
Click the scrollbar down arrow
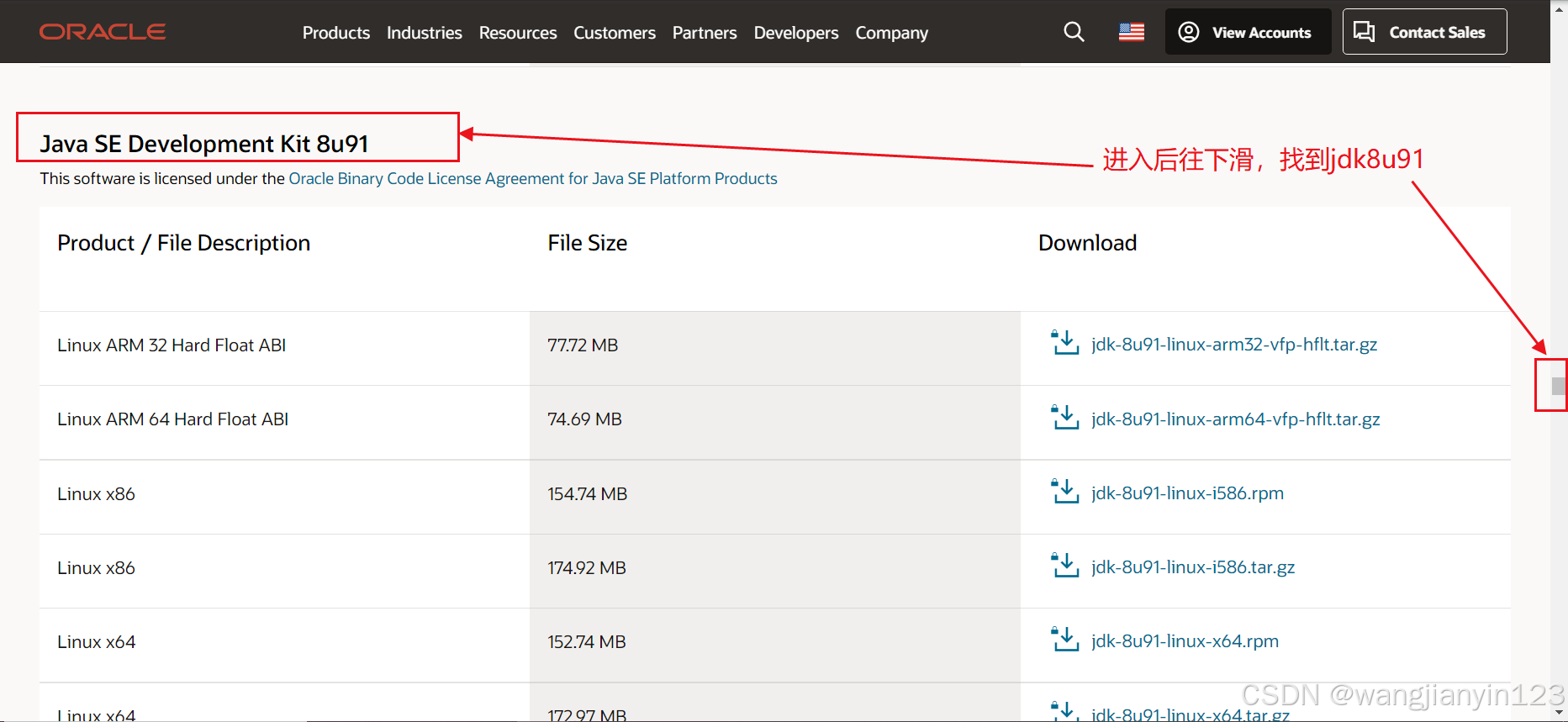coord(1559,713)
